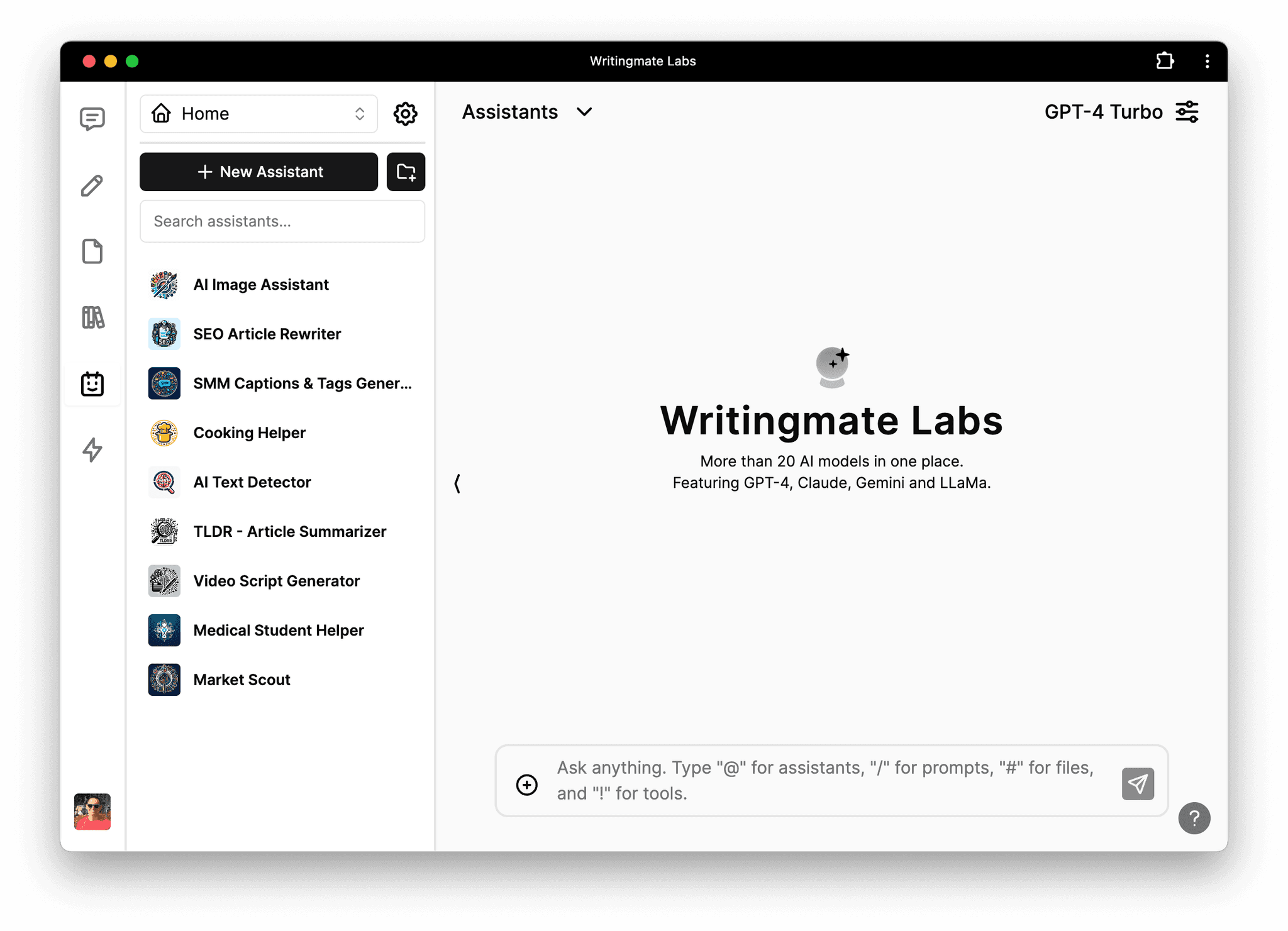The image size is (1288, 931).
Task: Select the calendar/planner icon
Action: click(x=93, y=383)
